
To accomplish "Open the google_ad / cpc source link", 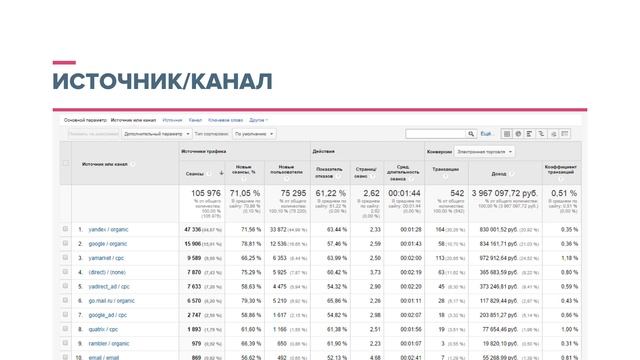I will (x=108, y=315).
